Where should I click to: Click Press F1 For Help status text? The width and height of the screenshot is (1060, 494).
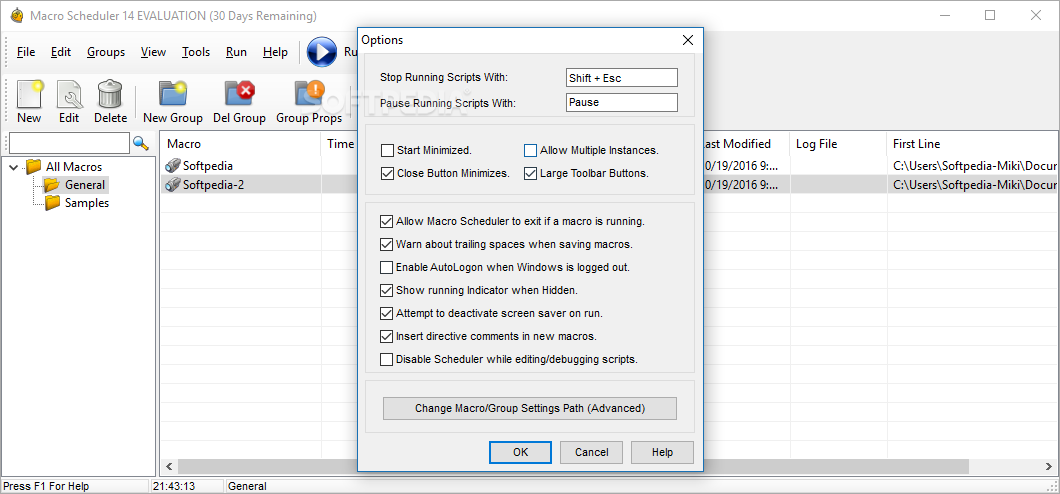coord(46,486)
